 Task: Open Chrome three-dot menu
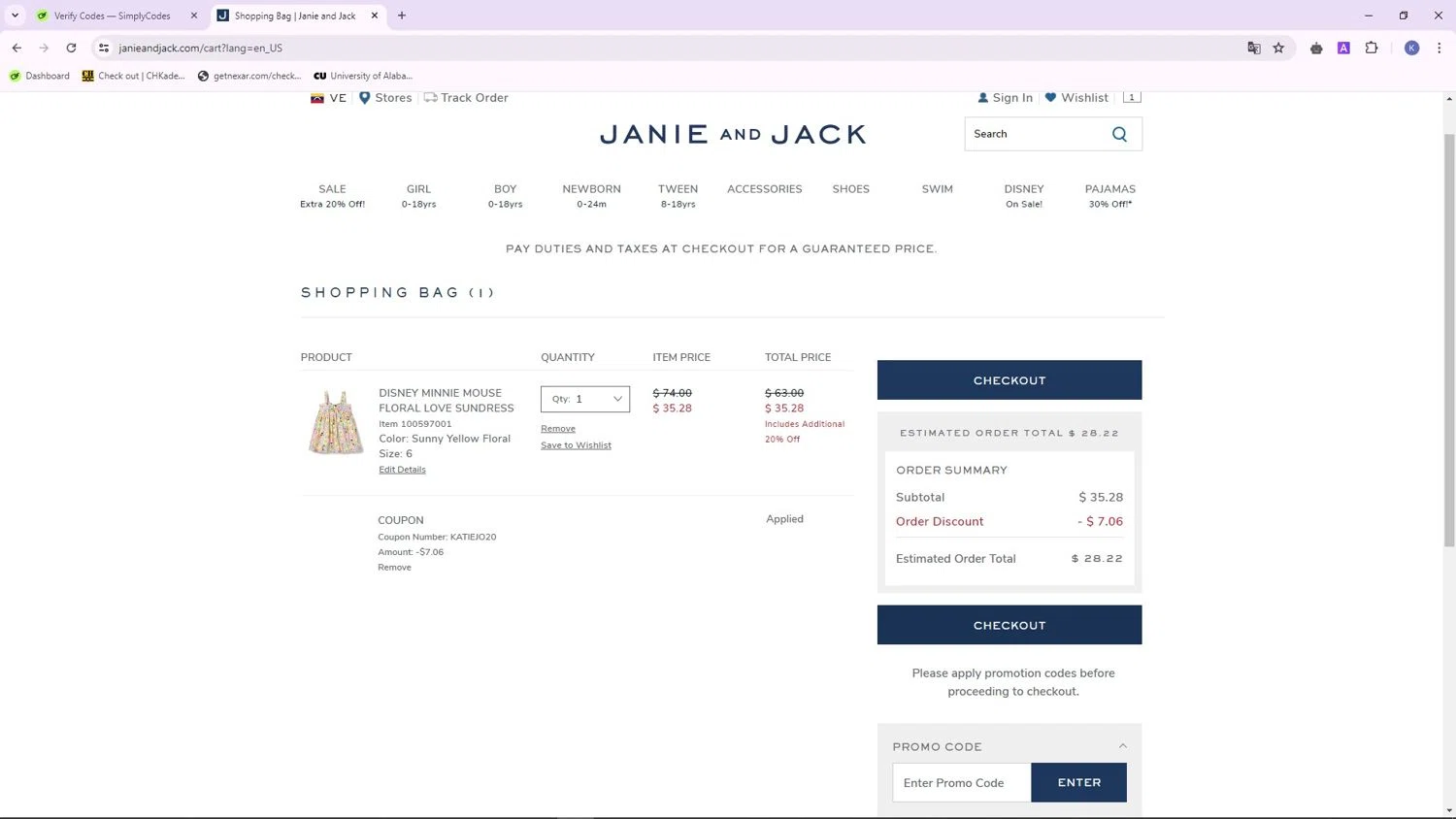tap(1439, 48)
